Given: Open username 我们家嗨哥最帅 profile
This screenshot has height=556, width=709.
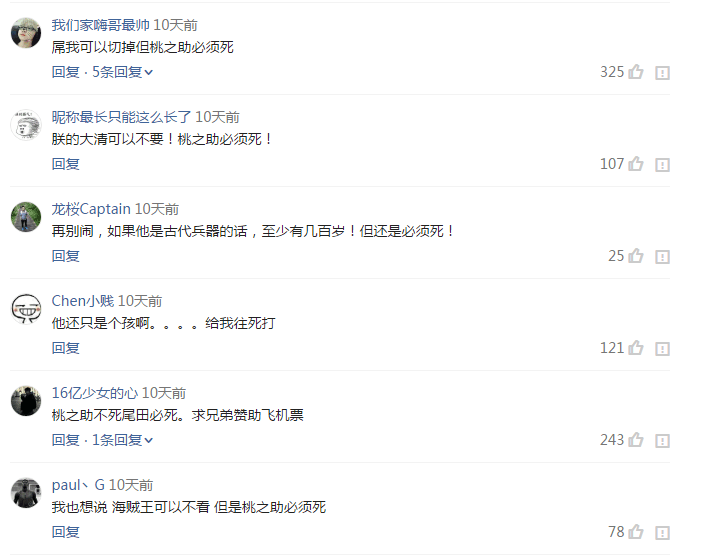Looking at the screenshot, I should (100, 25).
